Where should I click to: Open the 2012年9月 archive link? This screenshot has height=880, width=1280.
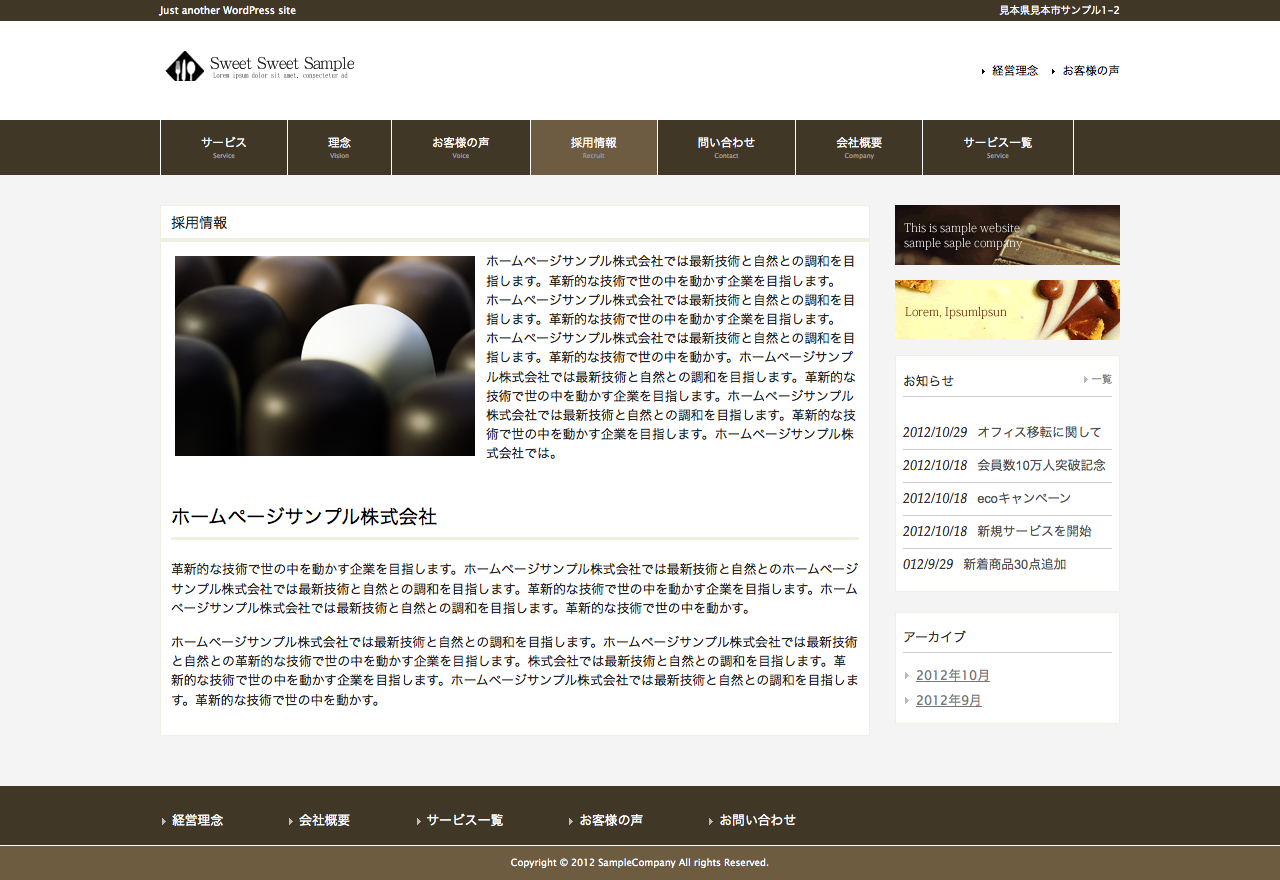click(x=948, y=700)
